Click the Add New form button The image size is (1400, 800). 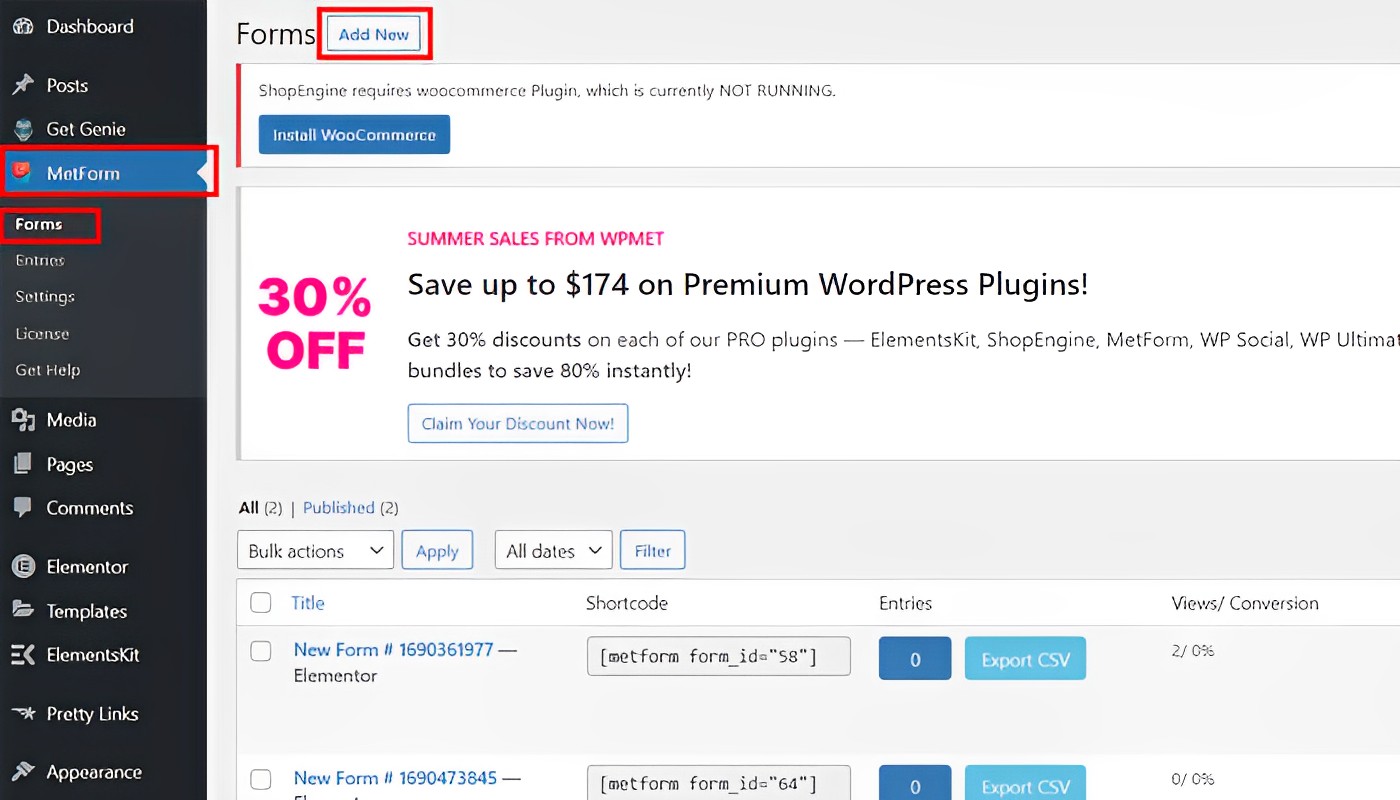374,35
